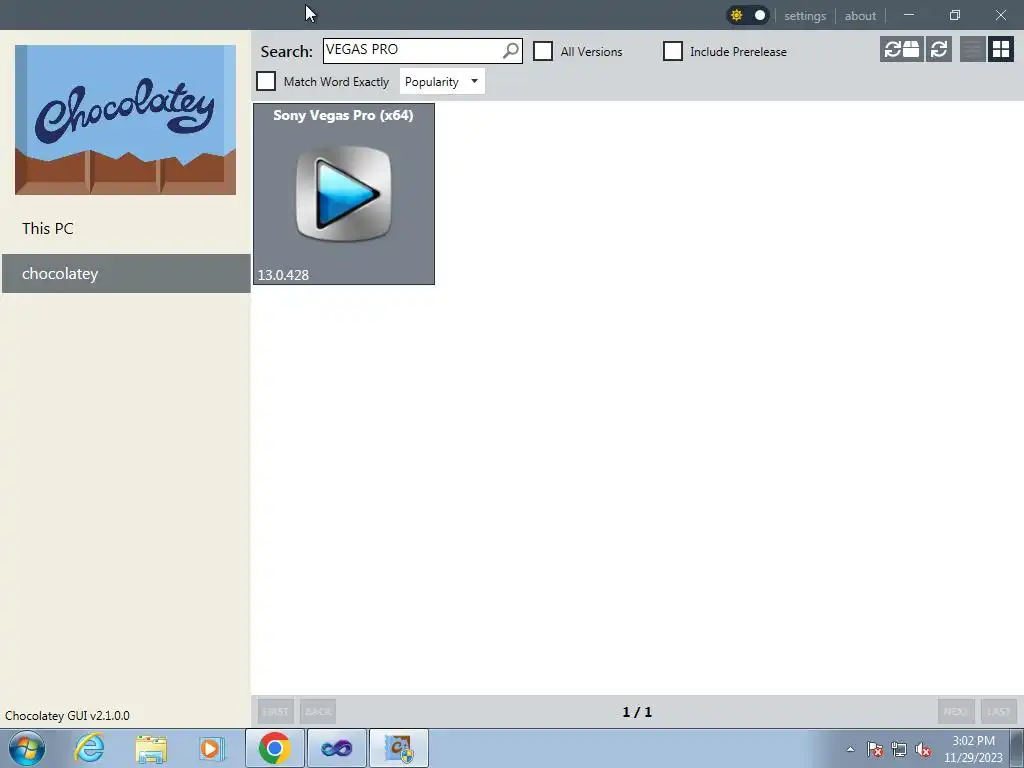Open the about page link
The image size is (1024, 768).
coord(860,16)
